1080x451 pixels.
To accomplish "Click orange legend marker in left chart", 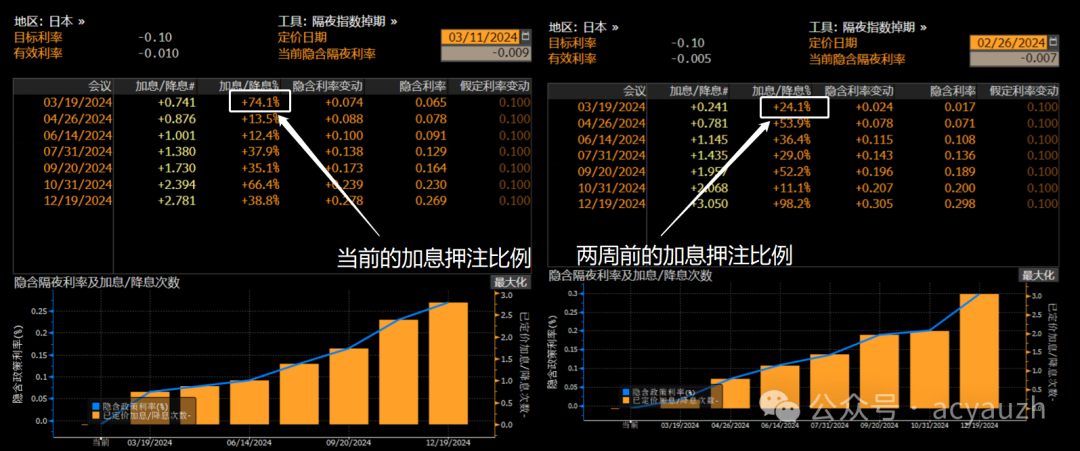I will [x=96, y=413].
